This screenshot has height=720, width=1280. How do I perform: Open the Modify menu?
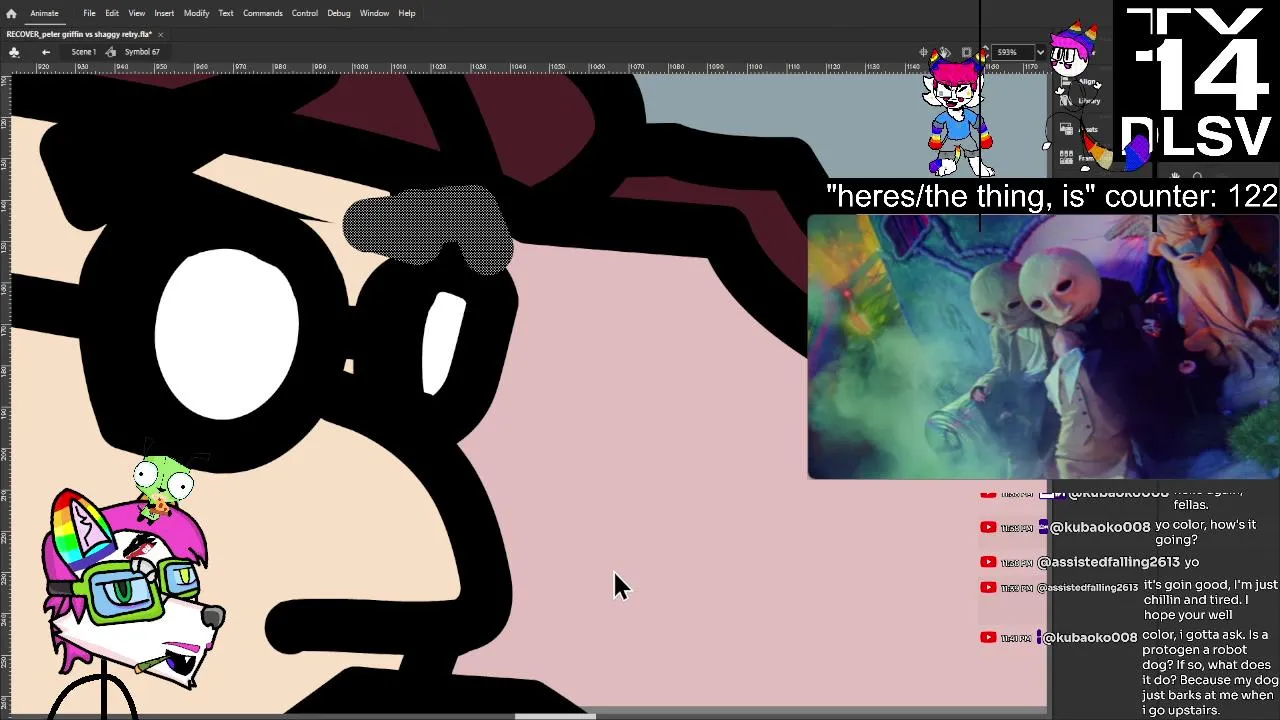click(x=196, y=13)
